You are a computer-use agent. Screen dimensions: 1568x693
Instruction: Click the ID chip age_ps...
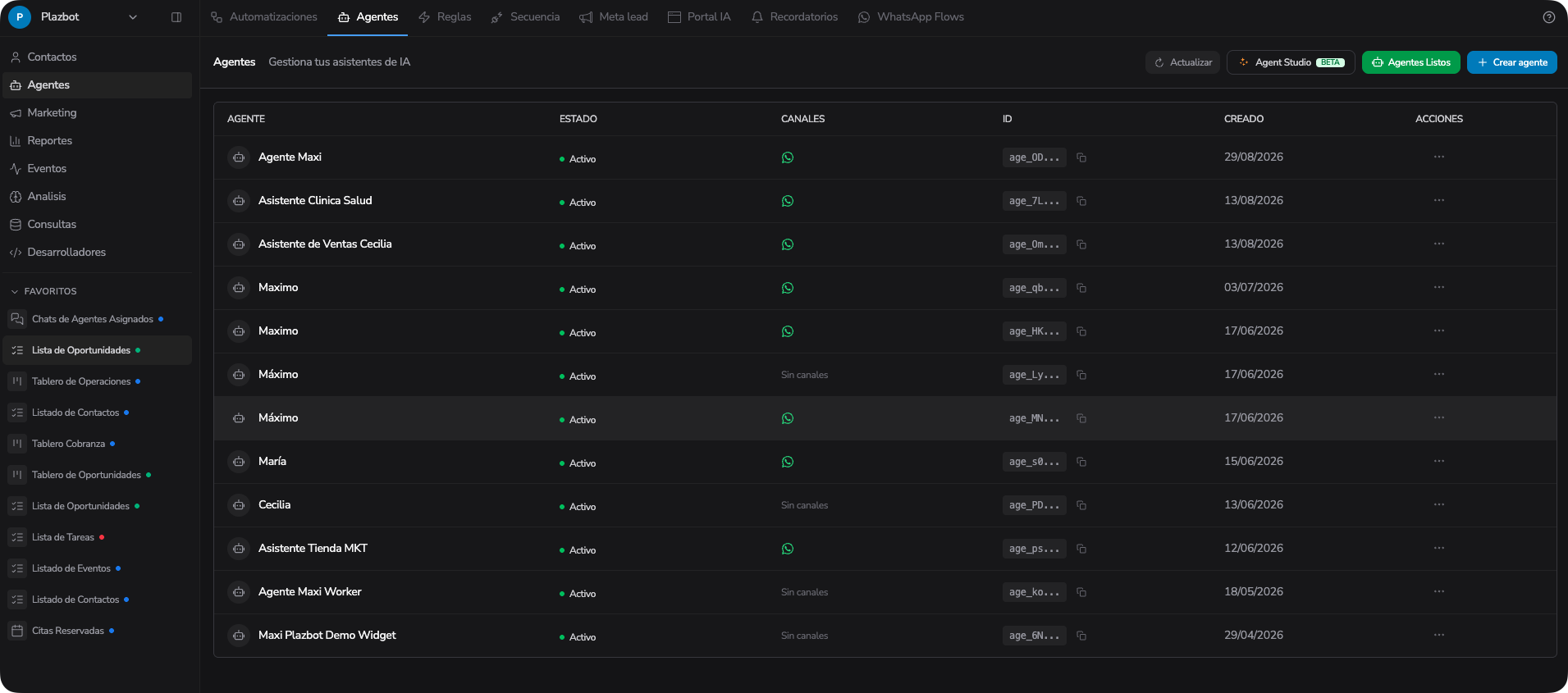pyautogui.click(x=1034, y=549)
